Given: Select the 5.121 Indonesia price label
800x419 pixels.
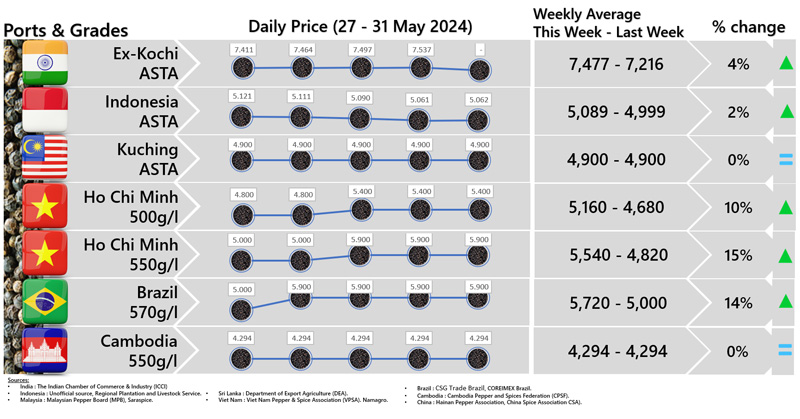Looking at the screenshot, I should pyautogui.click(x=242, y=96).
